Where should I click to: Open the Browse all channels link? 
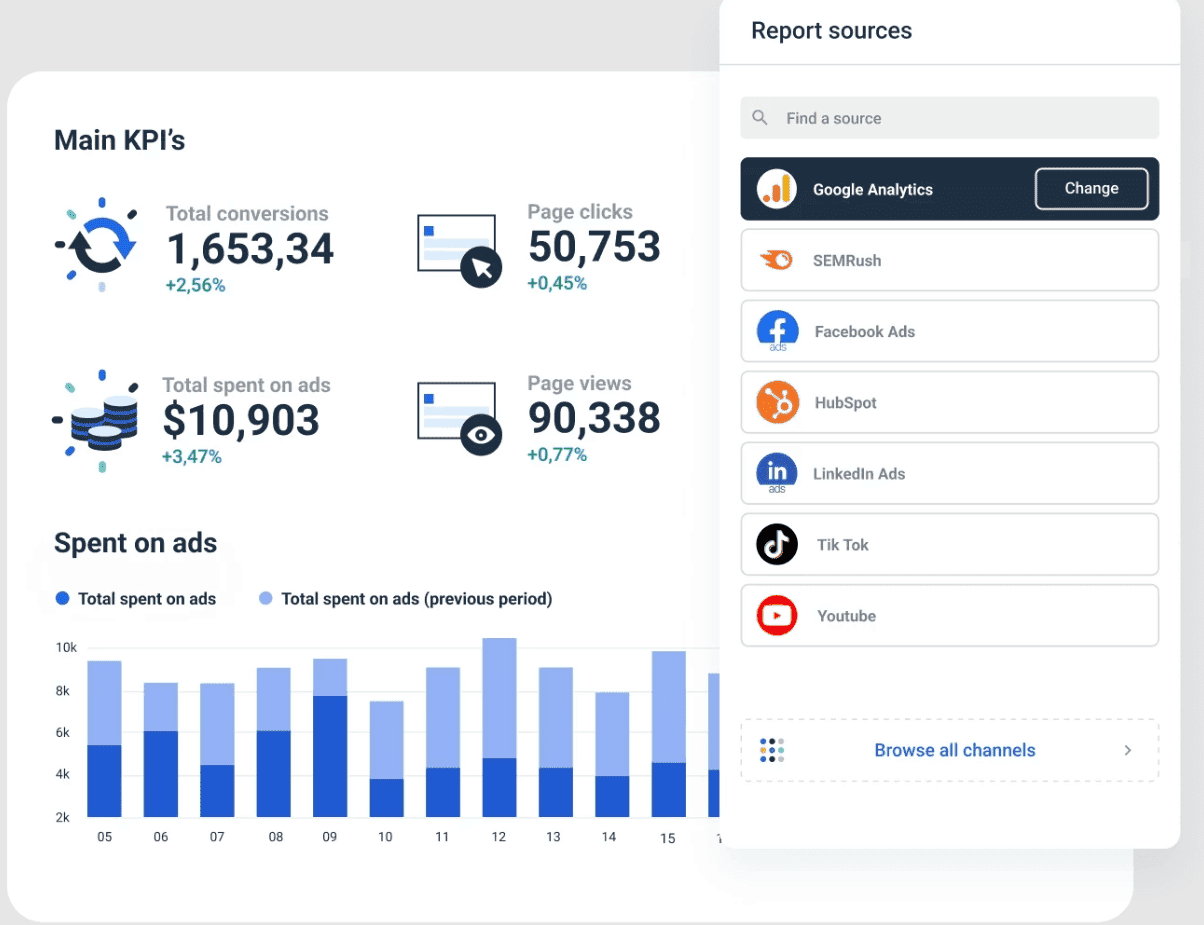[x=954, y=750]
